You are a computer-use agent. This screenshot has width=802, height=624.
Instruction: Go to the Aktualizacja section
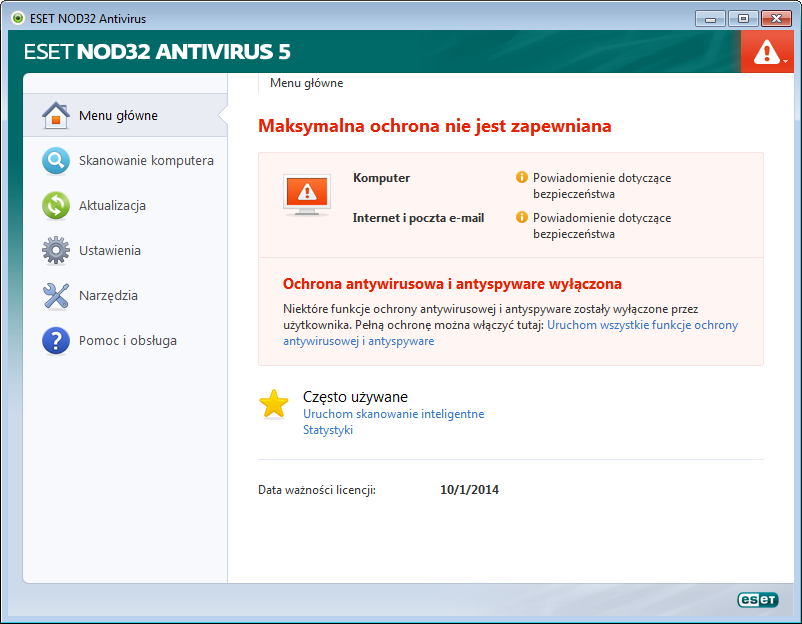125,206
